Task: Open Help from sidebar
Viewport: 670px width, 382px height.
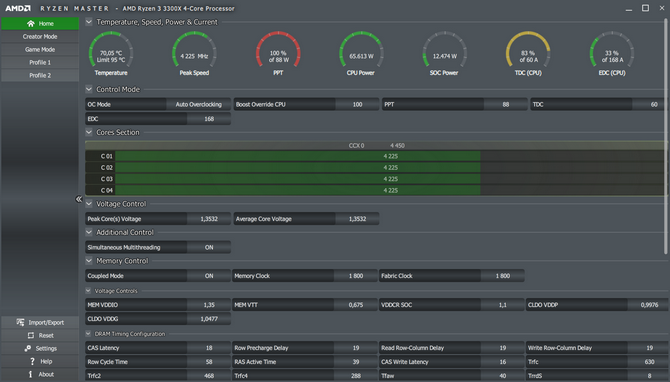Action: point(40,361)
